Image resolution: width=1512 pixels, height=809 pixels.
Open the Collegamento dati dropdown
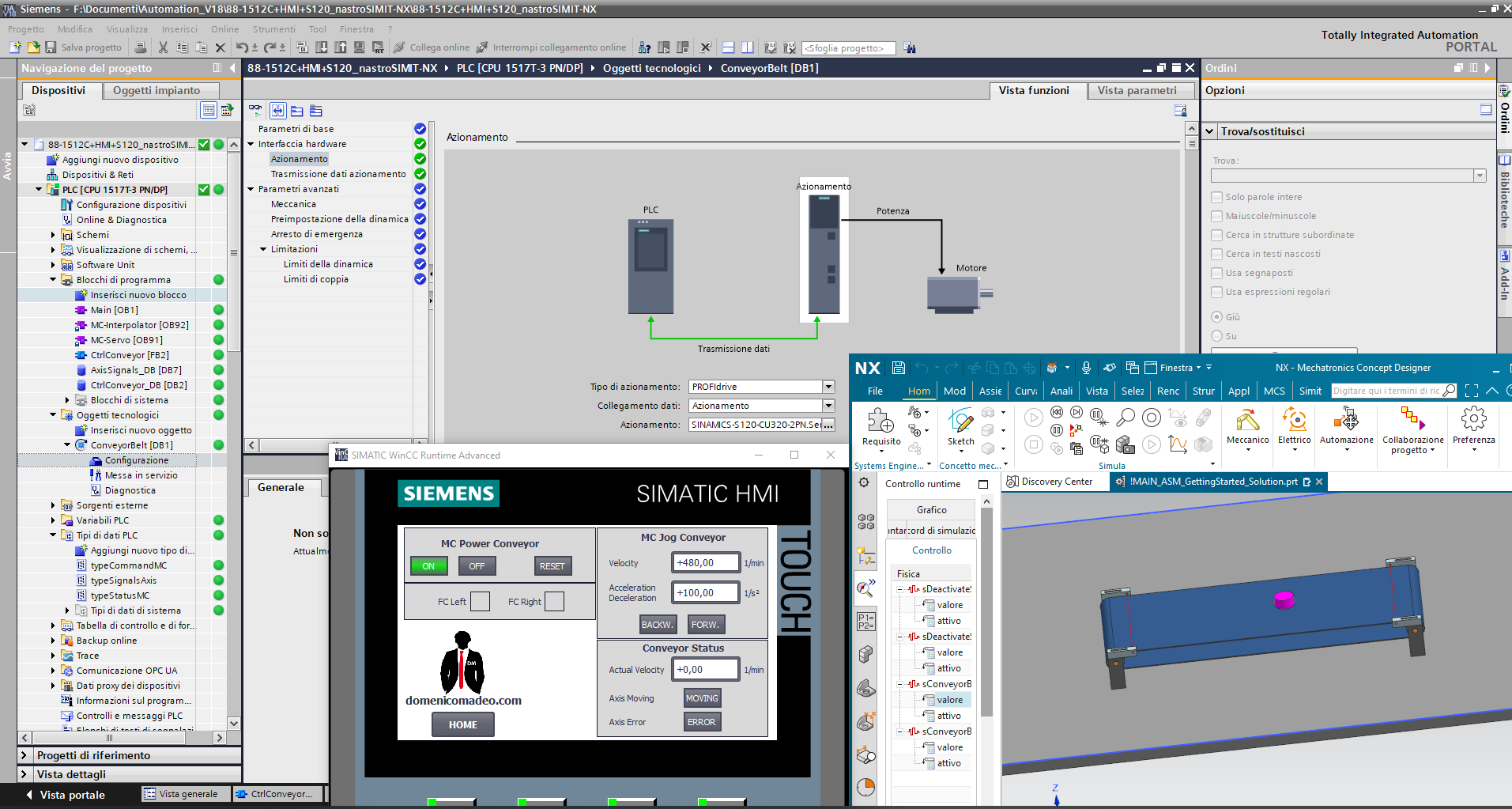828,405
